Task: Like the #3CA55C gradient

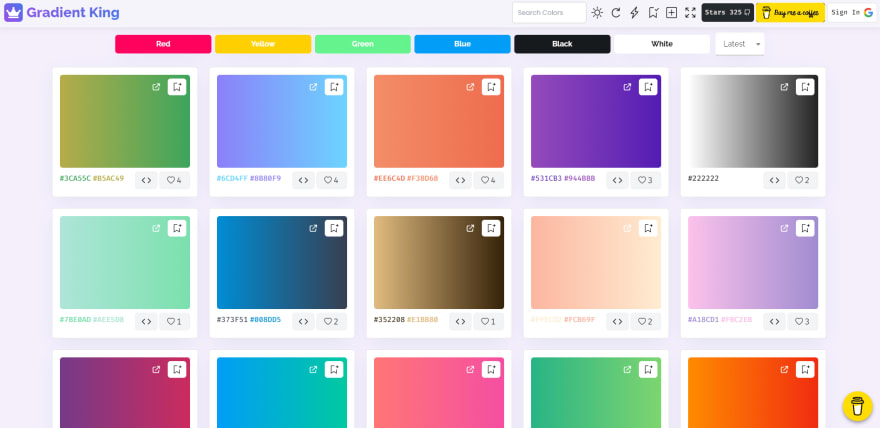Action: tap(175, 180)
